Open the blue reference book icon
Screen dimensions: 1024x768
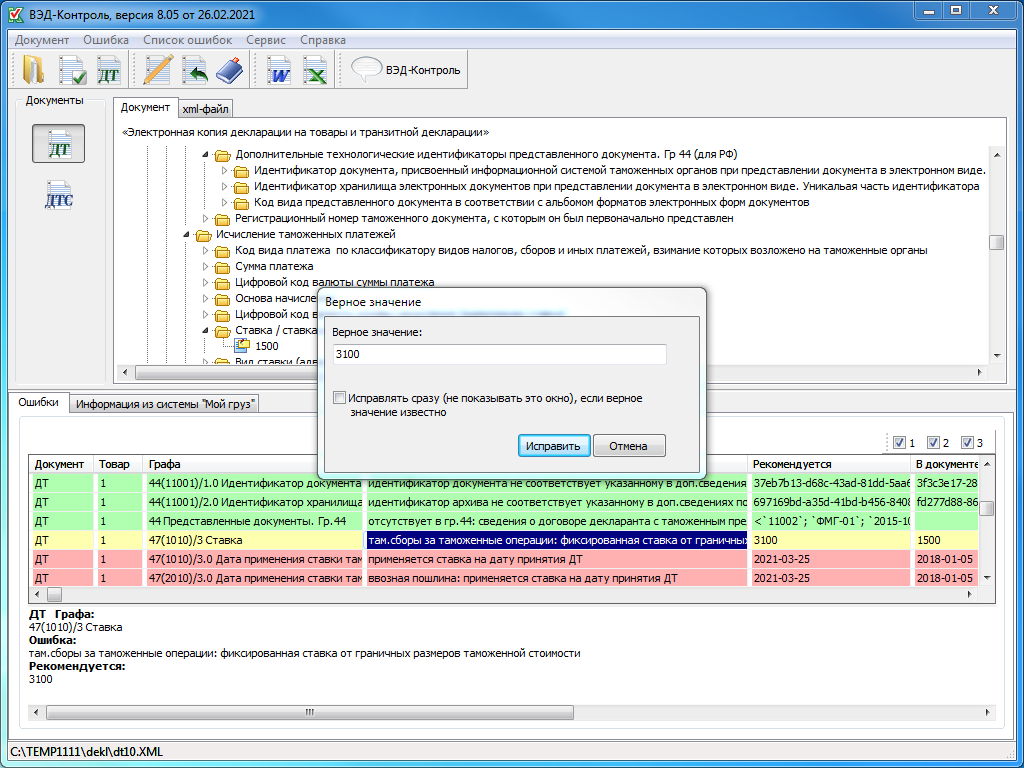coord(230,70)
